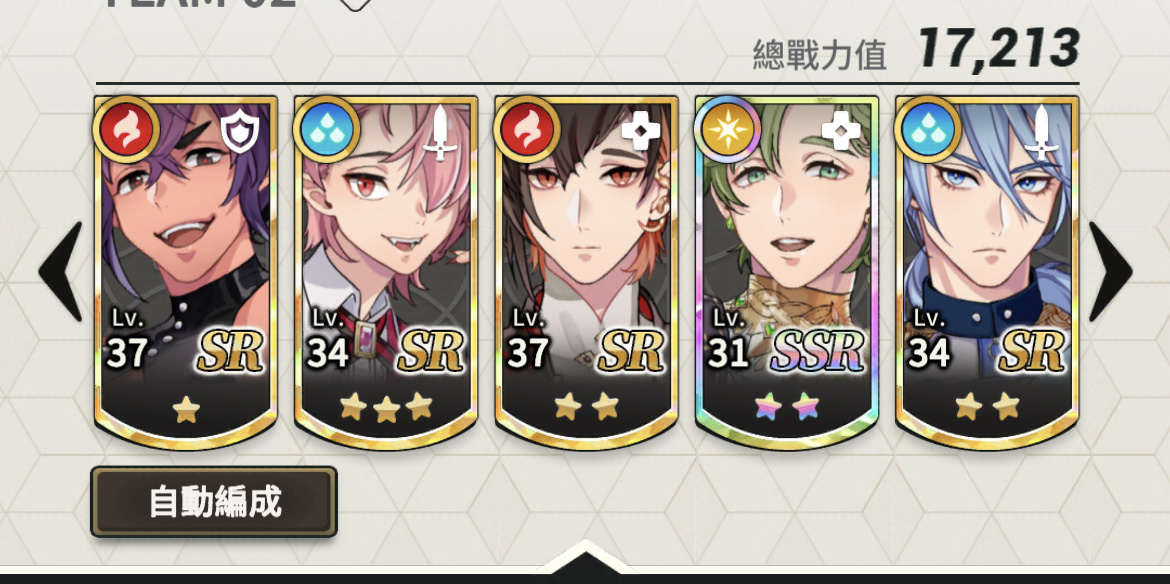Go to next team with right arrow
Image resolution: width=1170 pixels, height=584 pixels.
click(x=1110, y=271)
